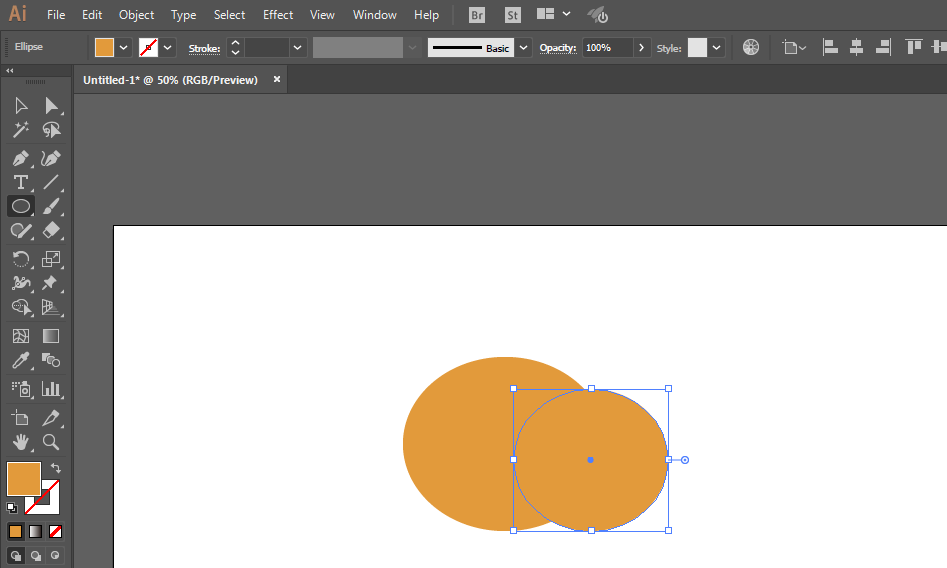Click the Stroke label link
This screenshot has width=947, height=568.
point(204,48)
